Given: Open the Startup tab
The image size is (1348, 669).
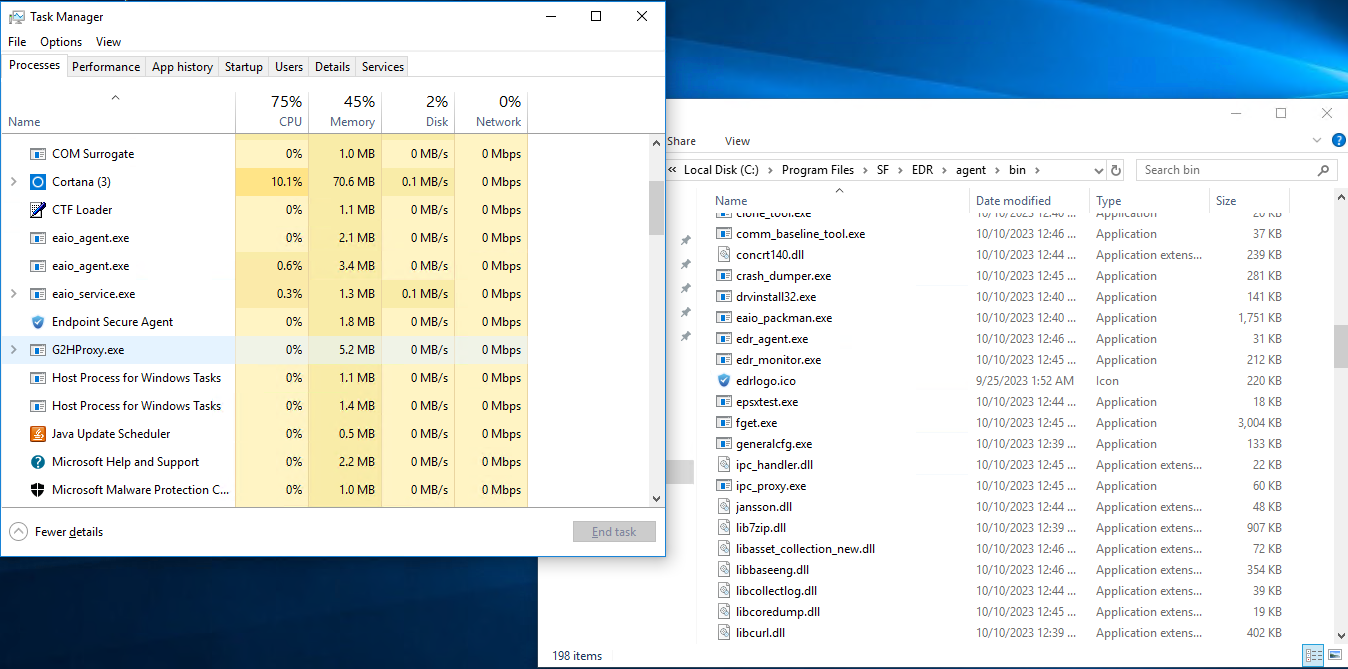Looking at the screenshot, I should [243, 67].
